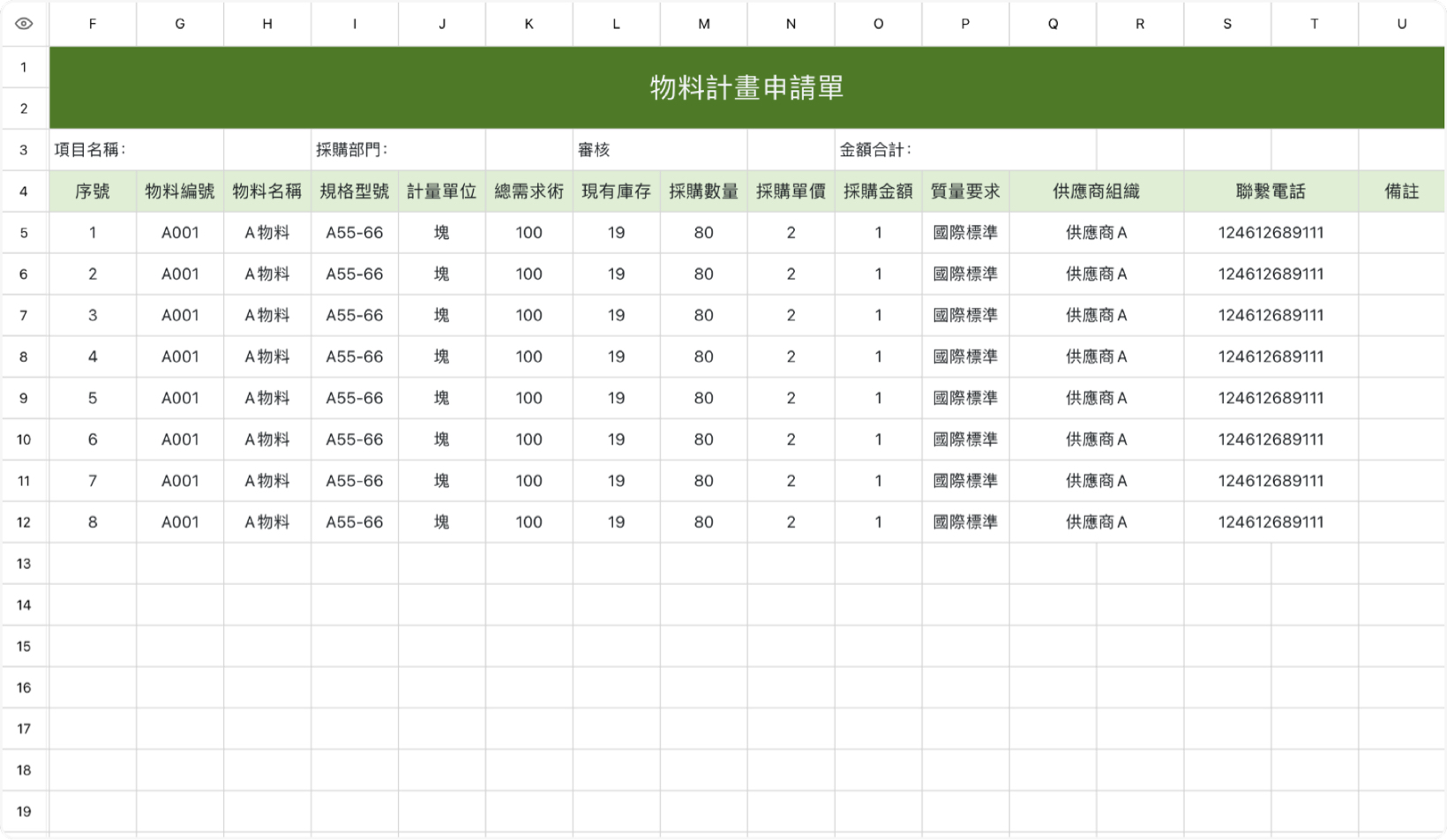Select column U header
Screen dimensions: 1447x840
[x=1402, y=24]
